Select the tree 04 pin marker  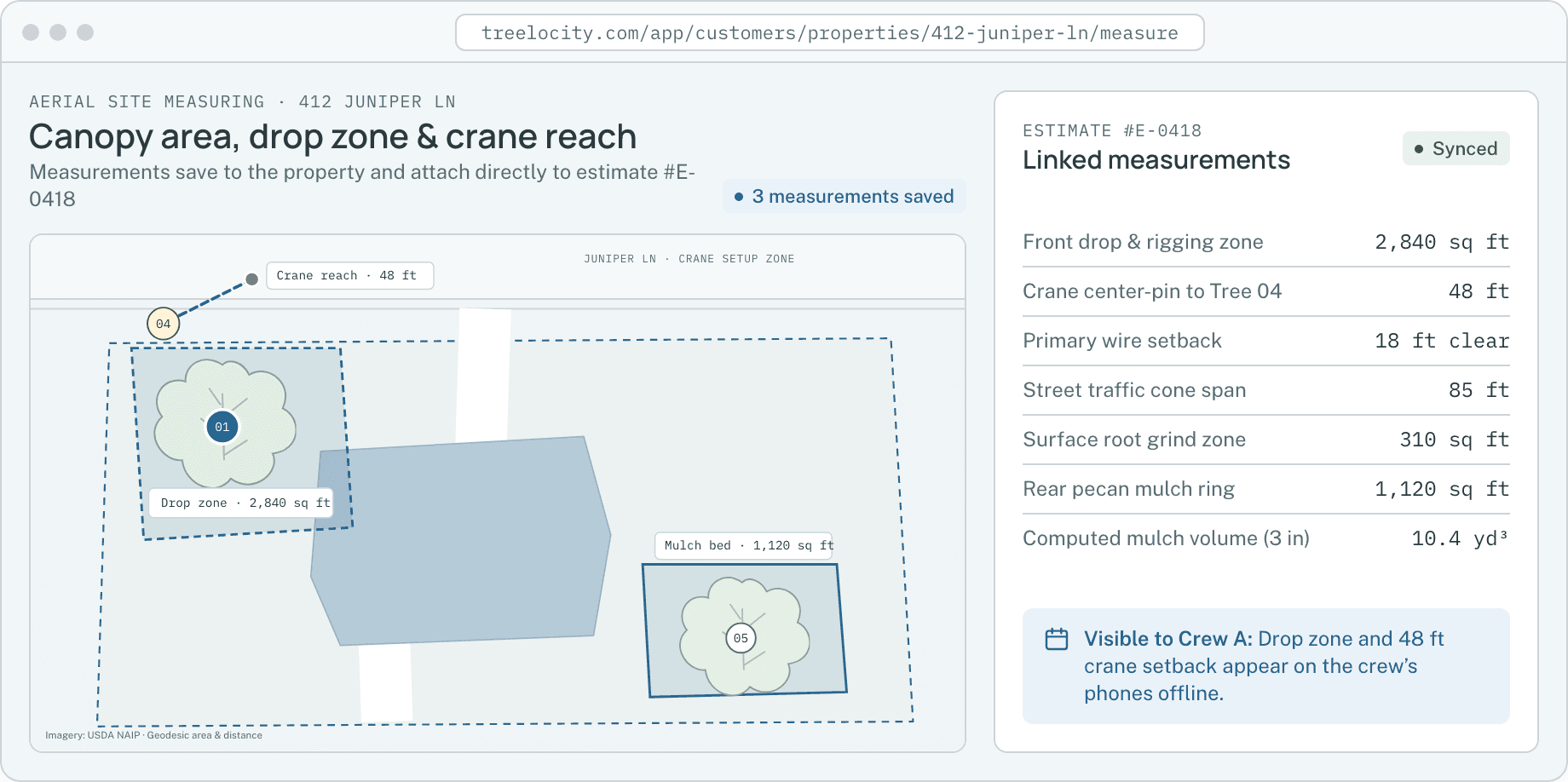tap(163, 324)
